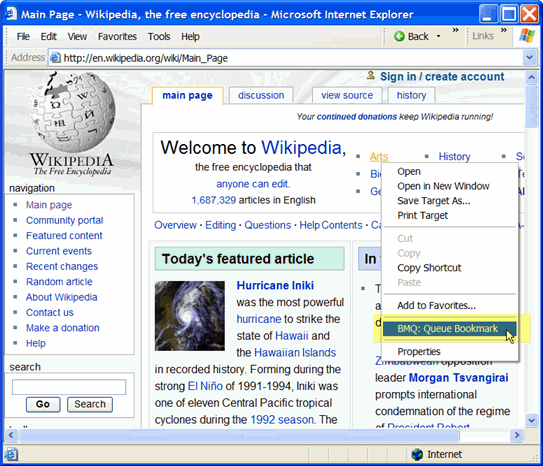The width and height of the screenshot is (543, 466).
Task: Click the green Back arrow icon
Action: coord(399,36)
